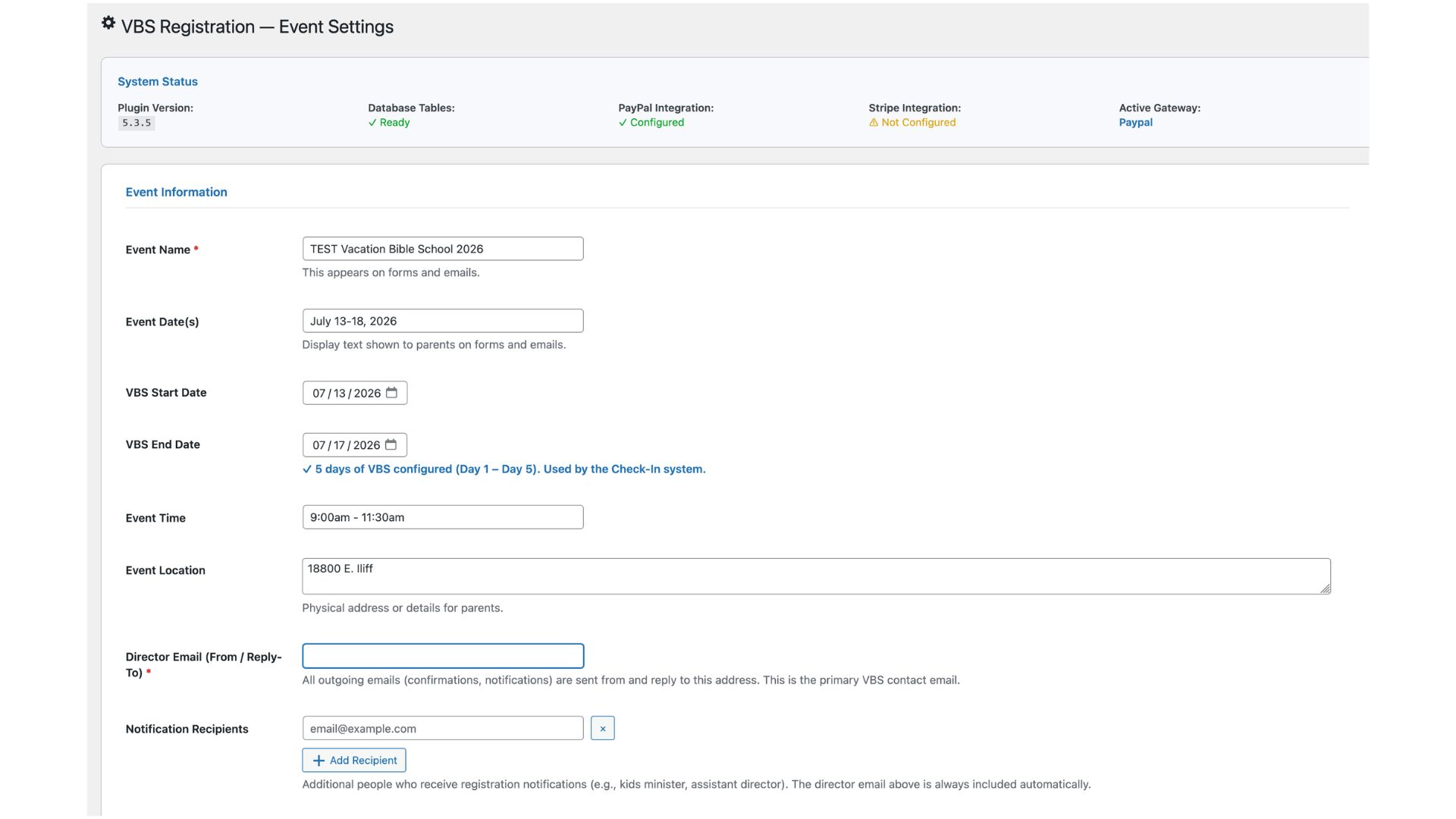Image resolution: width=1456 pixels, height=819 pixels.
Task: Click the Event Time input field
Action: click(442, 517)
